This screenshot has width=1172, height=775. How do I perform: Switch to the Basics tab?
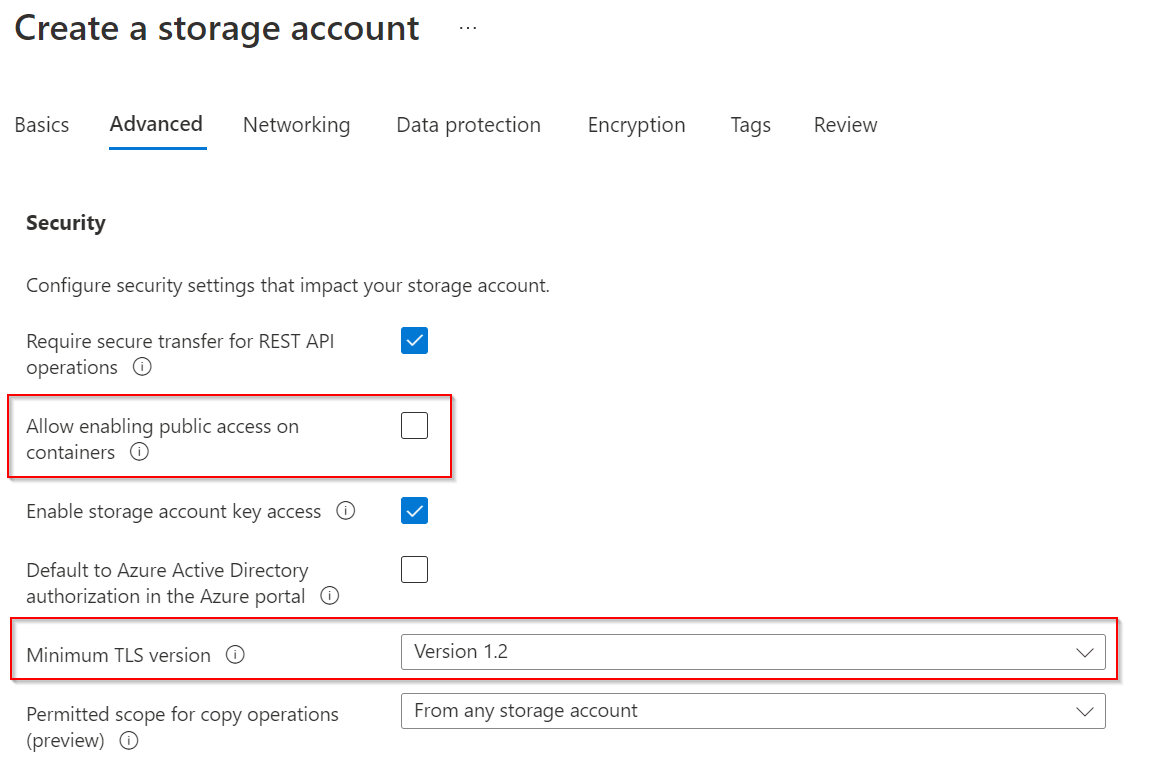tap(42, 125)
